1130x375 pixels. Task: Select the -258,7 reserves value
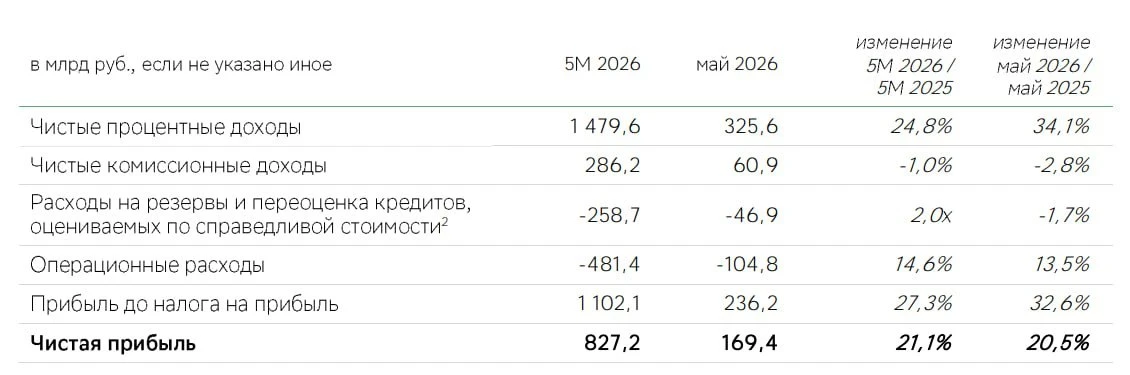coord(609,215)
